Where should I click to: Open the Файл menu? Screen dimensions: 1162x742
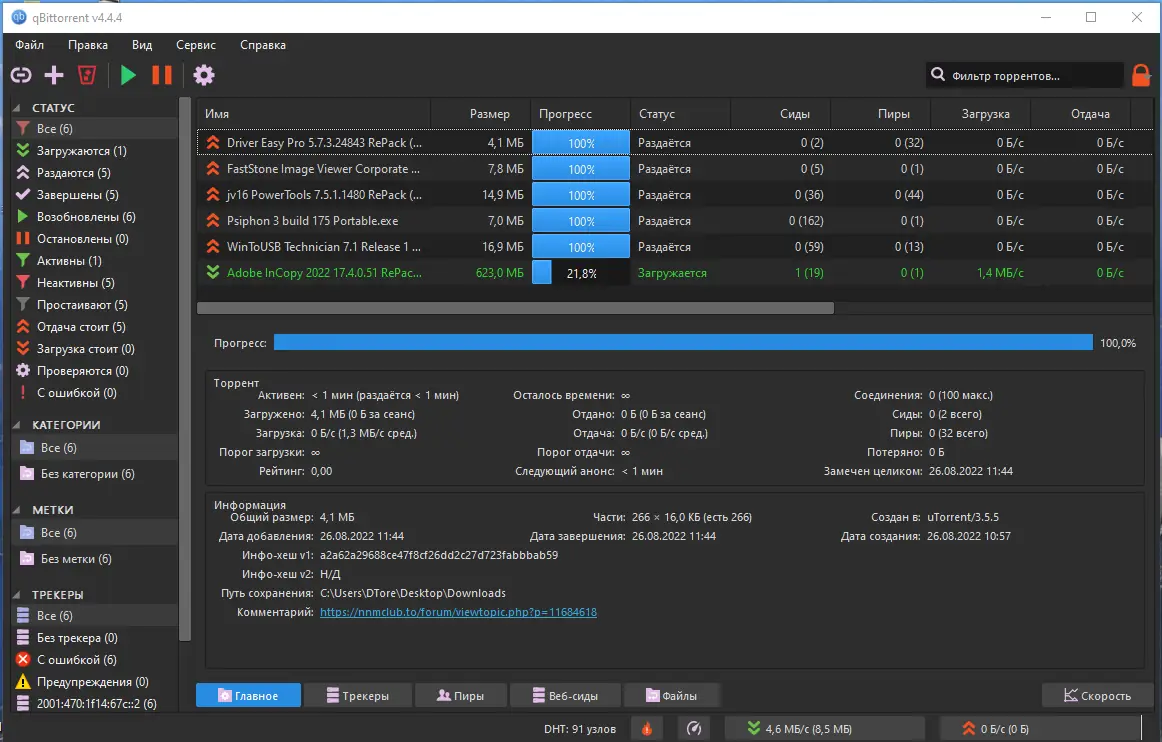point(30,44)
